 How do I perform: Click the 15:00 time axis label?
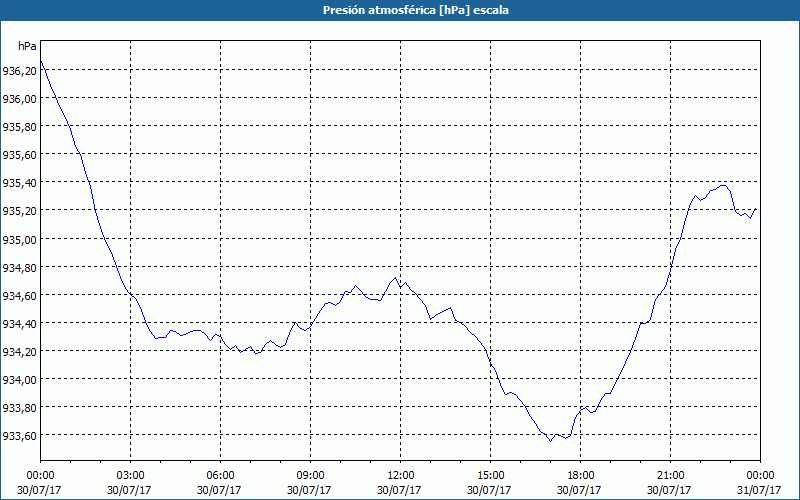tap(490, 476)
